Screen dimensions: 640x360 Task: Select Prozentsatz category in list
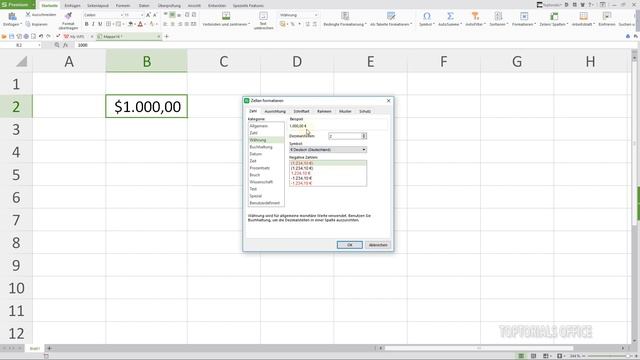click(266, 168)
